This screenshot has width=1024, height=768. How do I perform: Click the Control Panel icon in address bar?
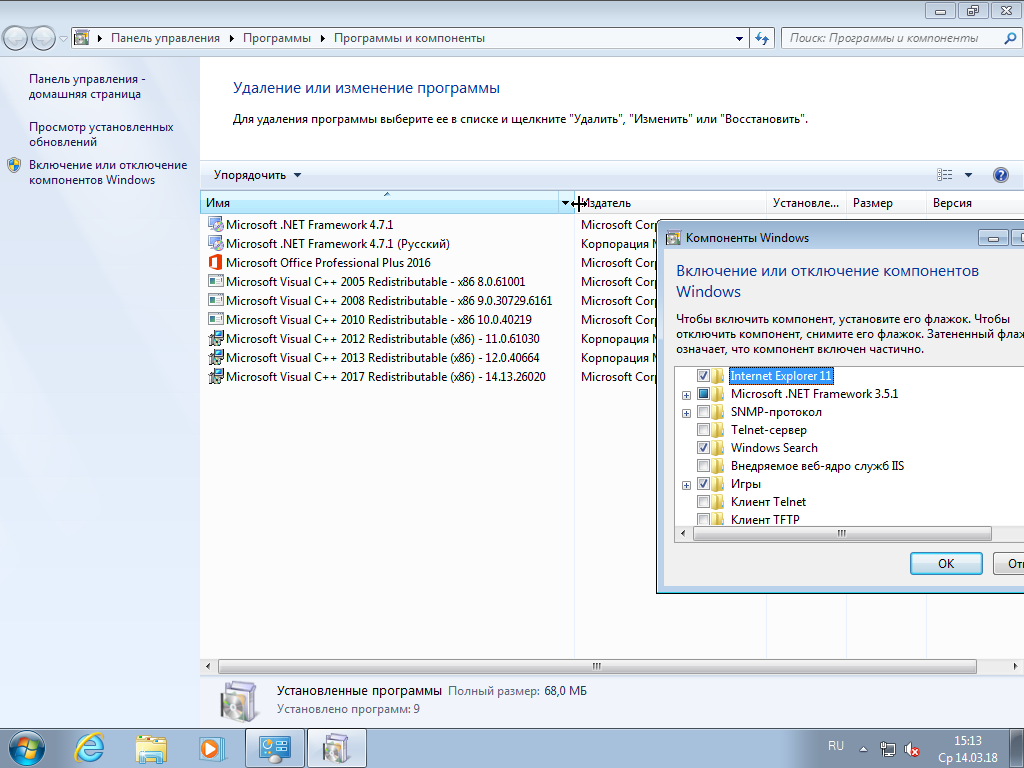point(82,38)
